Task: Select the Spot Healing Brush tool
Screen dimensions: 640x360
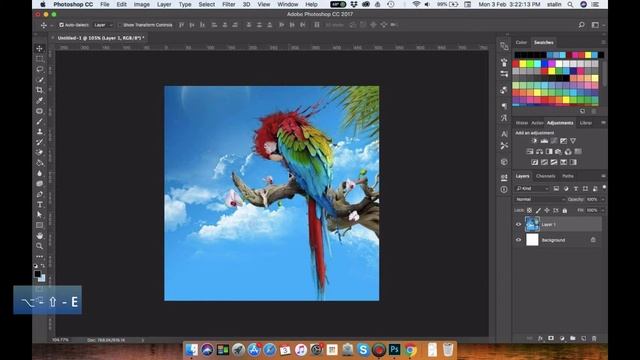Action: point(40,111)
